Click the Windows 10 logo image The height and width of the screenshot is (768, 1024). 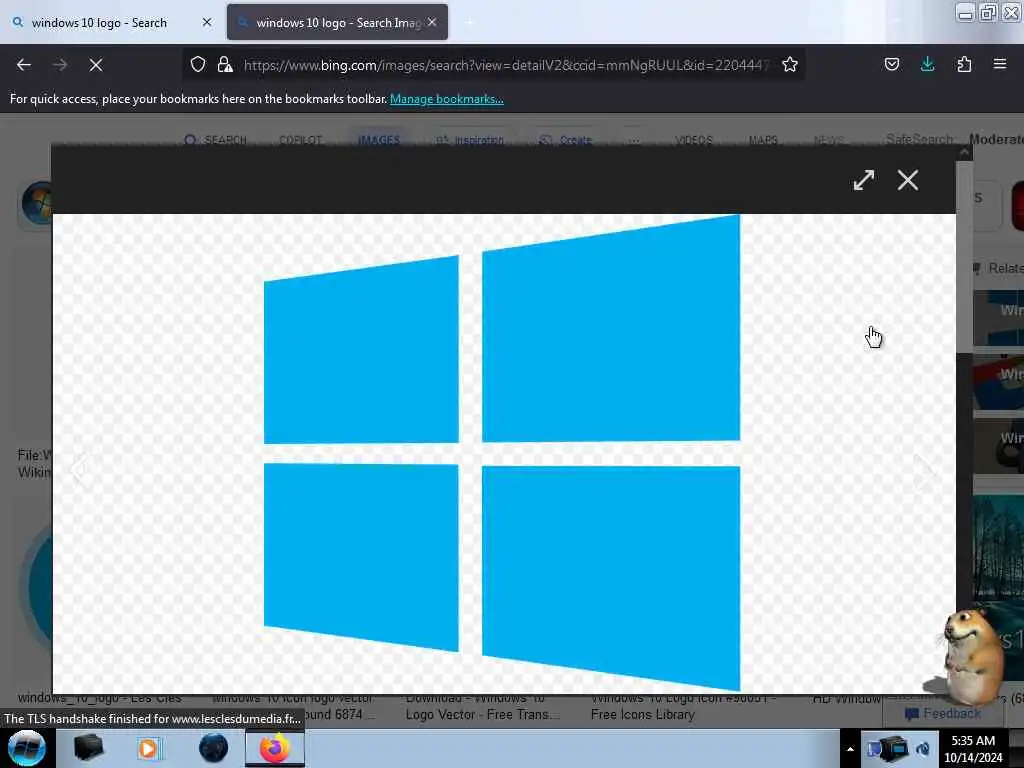[502, 453]
